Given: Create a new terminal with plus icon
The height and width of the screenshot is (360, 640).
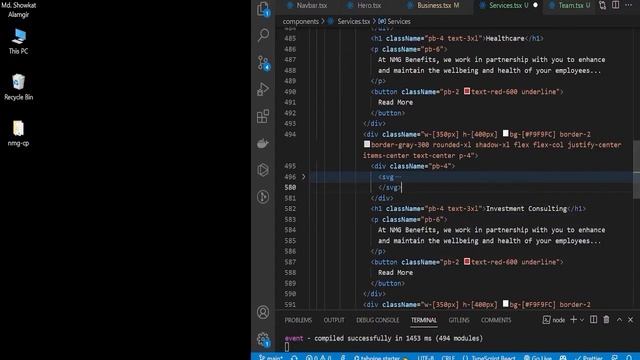Looking at the screenshot, I should tap(573, 320).
